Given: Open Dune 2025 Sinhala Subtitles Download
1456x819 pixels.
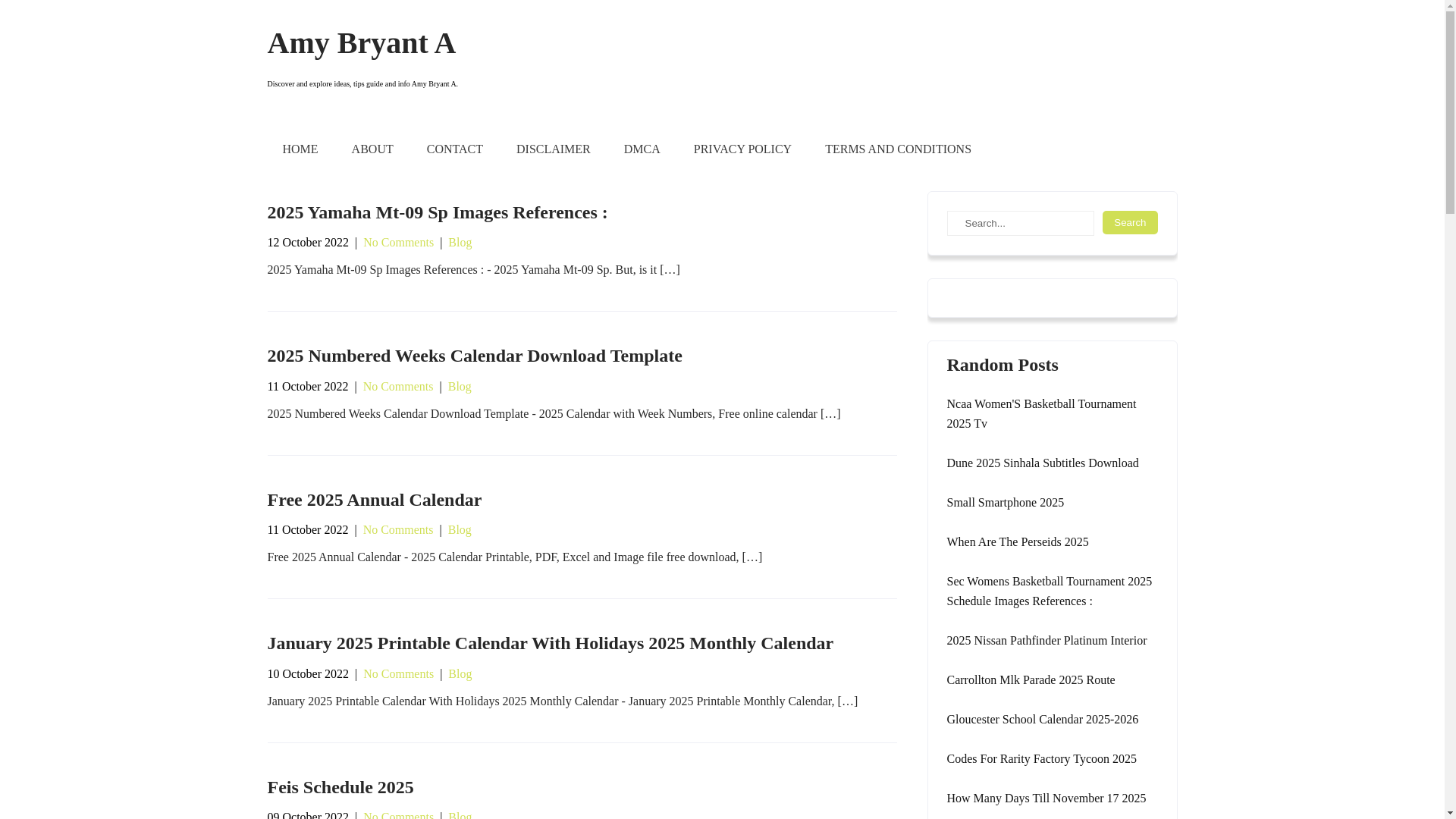Looking at the screenshot, I should coord(1042,463).
